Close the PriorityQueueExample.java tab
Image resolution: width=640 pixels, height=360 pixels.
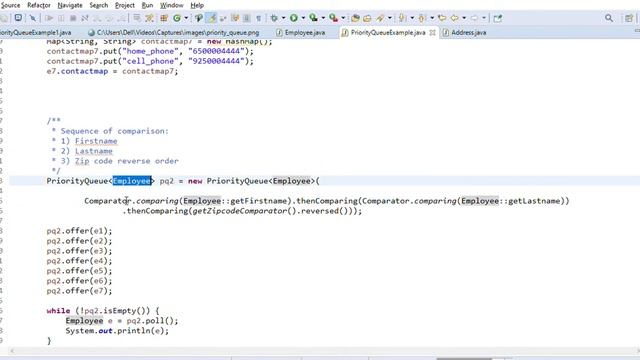432,32
